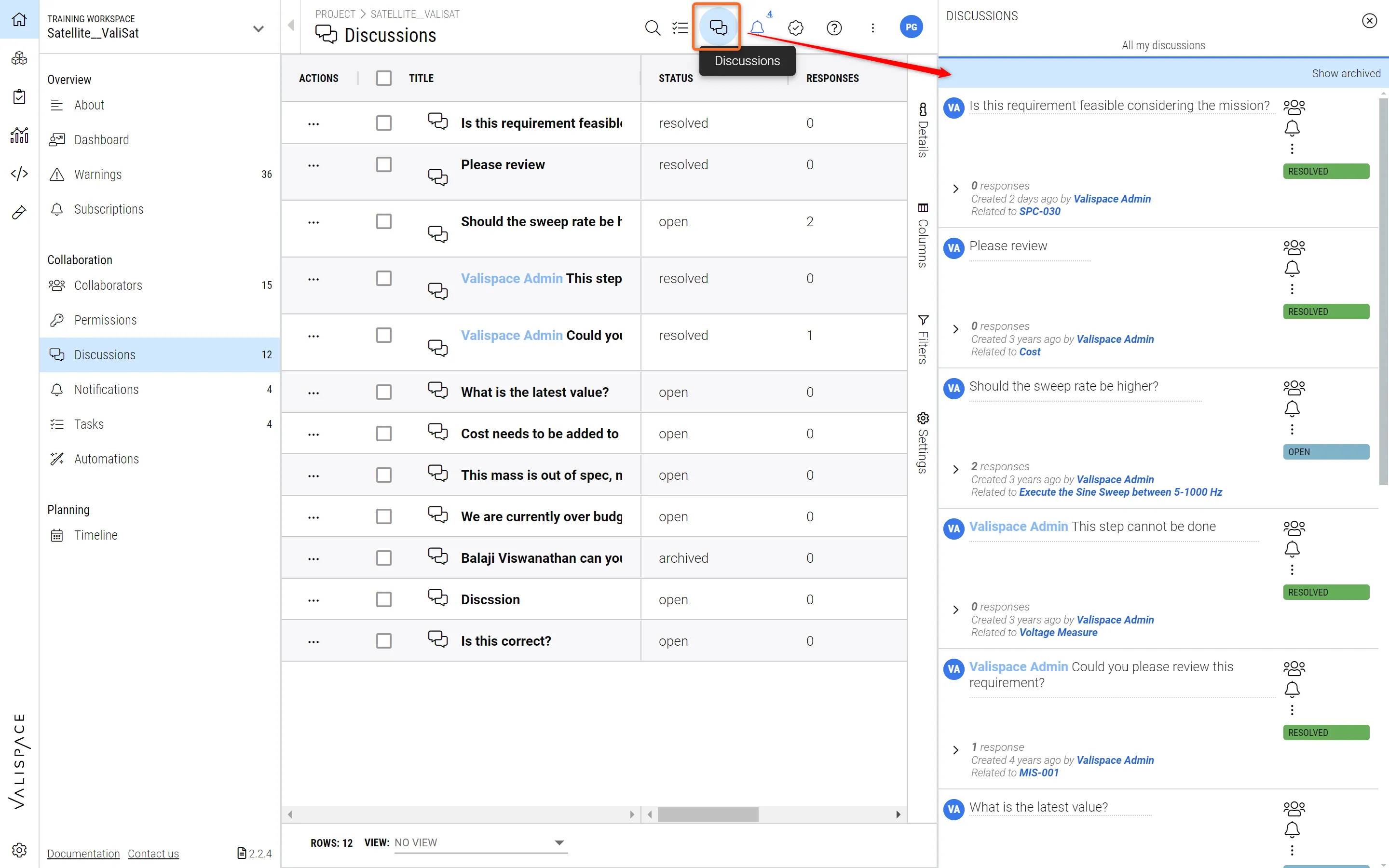
Task: Open the Details side tab
Action: [923, 130]
